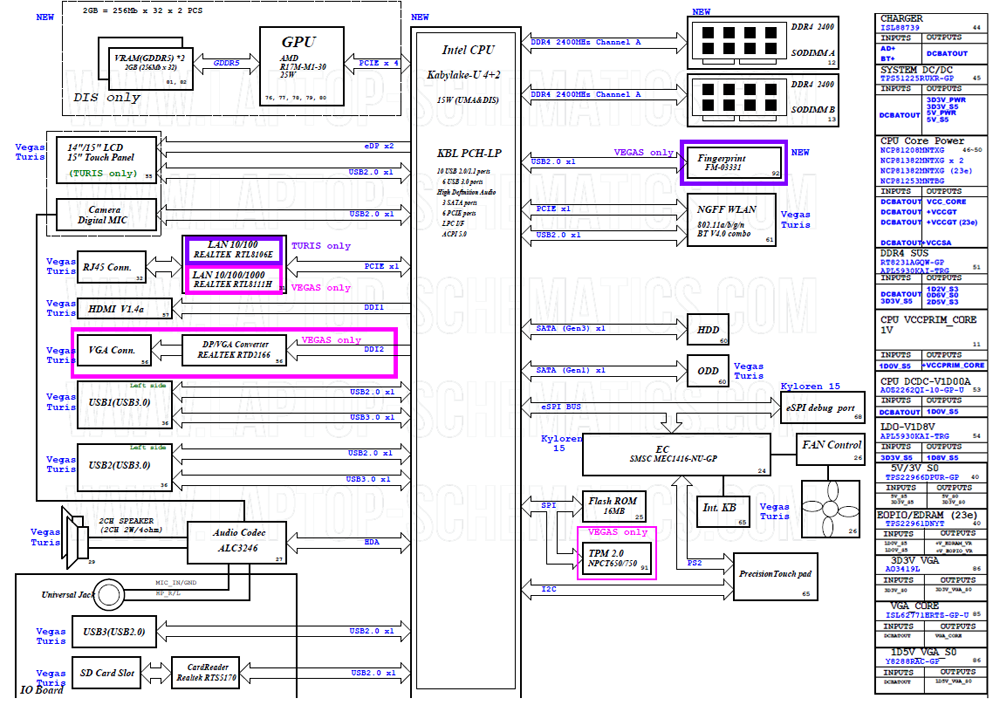Click the PS2 bus label

(x=695, y=563)
